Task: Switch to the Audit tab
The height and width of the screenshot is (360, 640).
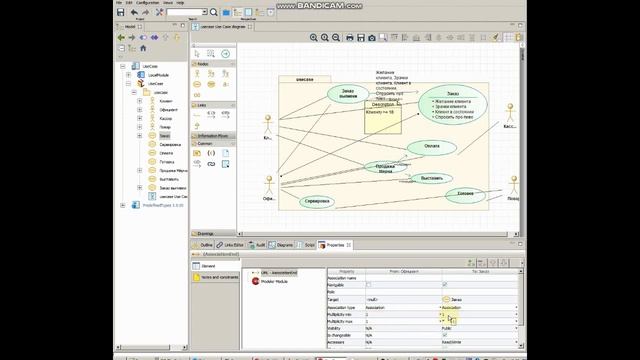Action: (x=257, y=245)
